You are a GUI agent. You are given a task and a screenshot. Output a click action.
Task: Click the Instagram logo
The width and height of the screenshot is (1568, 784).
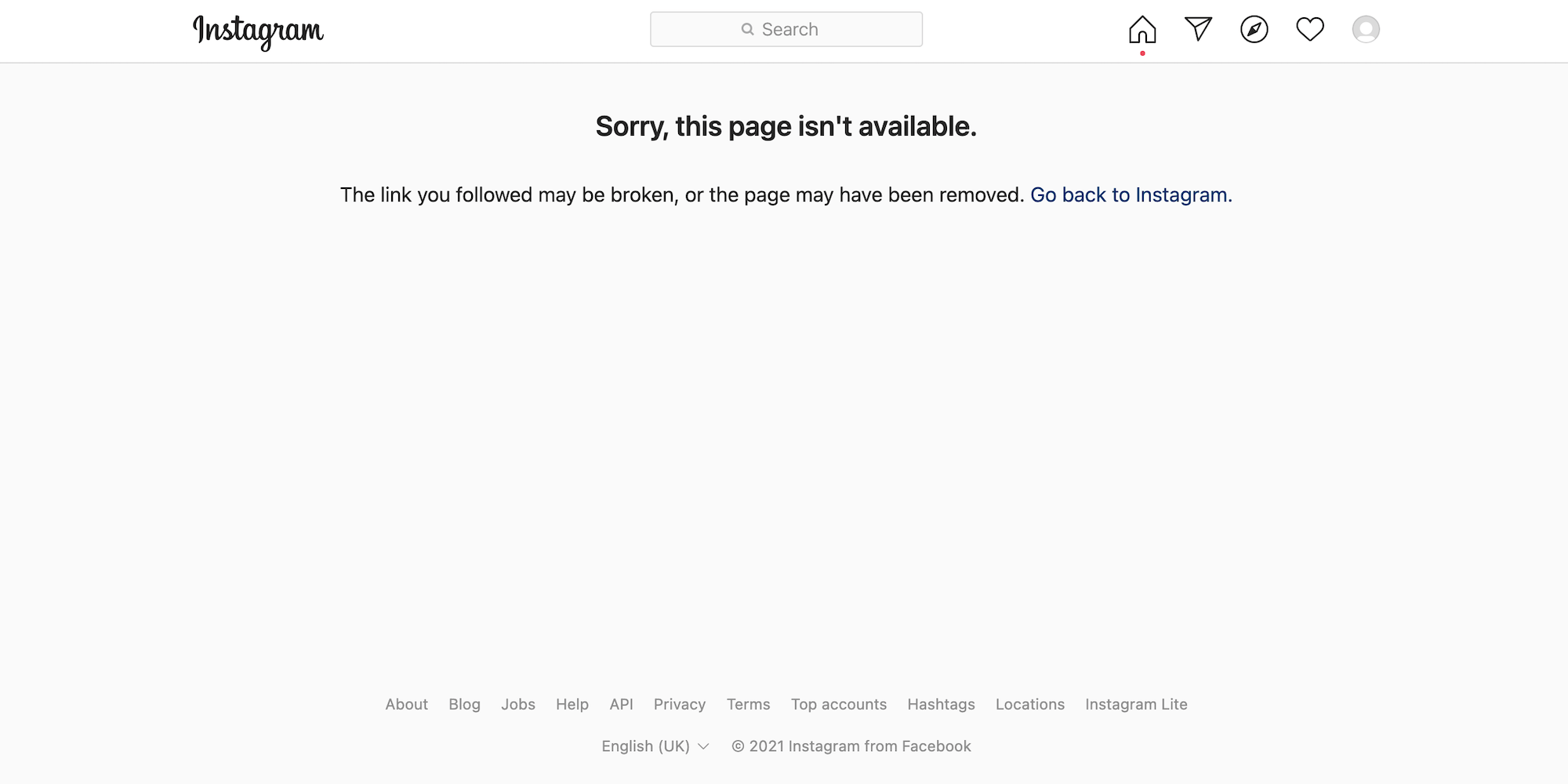[258, 31]
